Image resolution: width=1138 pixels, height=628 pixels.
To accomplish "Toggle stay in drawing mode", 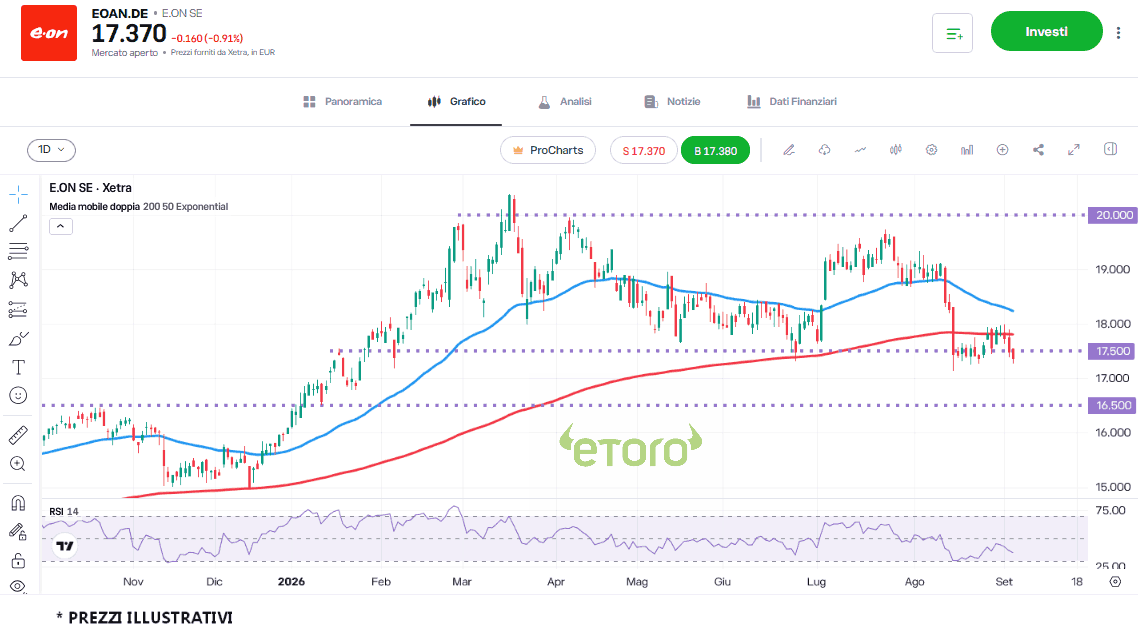I will 18,532.
